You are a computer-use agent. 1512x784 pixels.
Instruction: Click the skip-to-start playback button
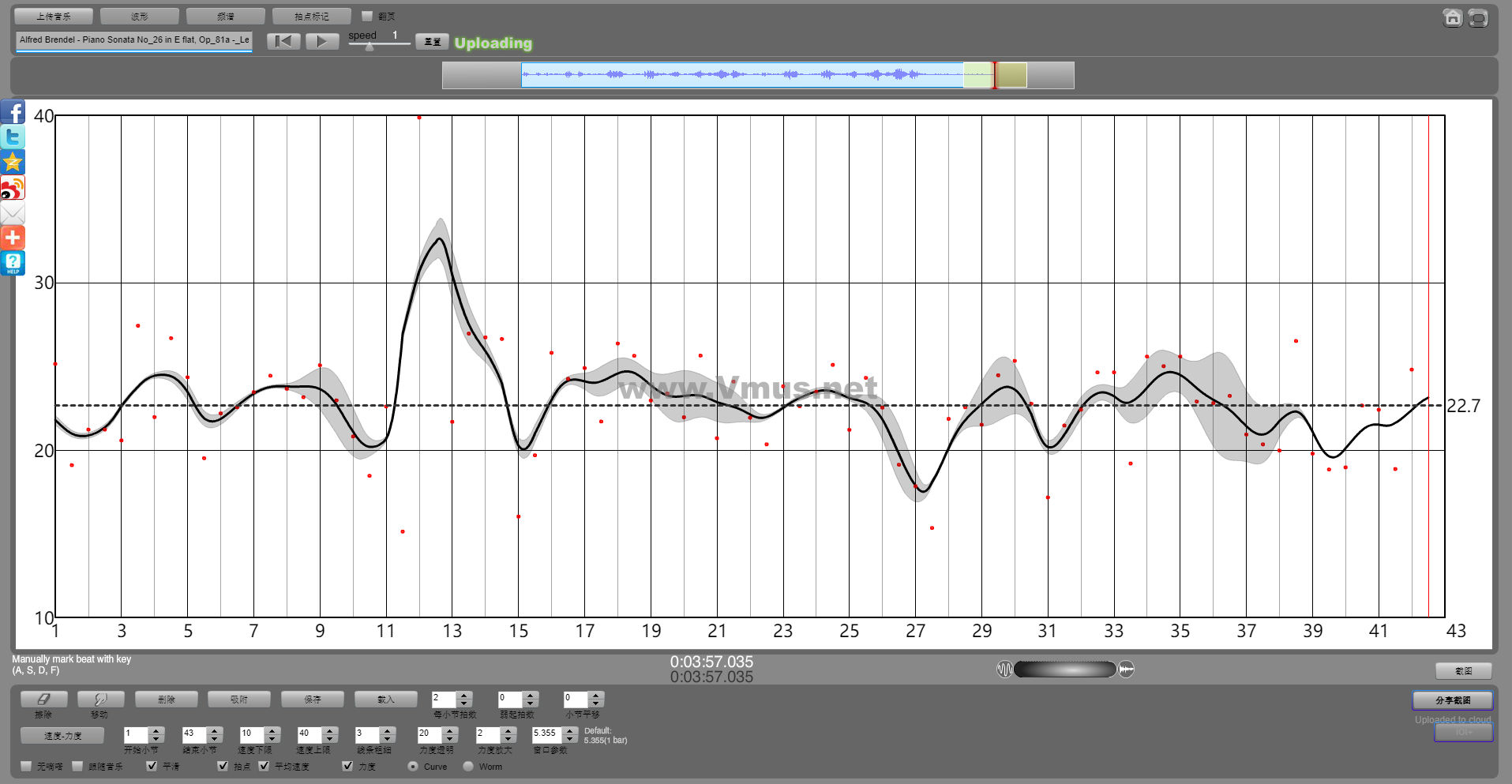coord(283,41)
